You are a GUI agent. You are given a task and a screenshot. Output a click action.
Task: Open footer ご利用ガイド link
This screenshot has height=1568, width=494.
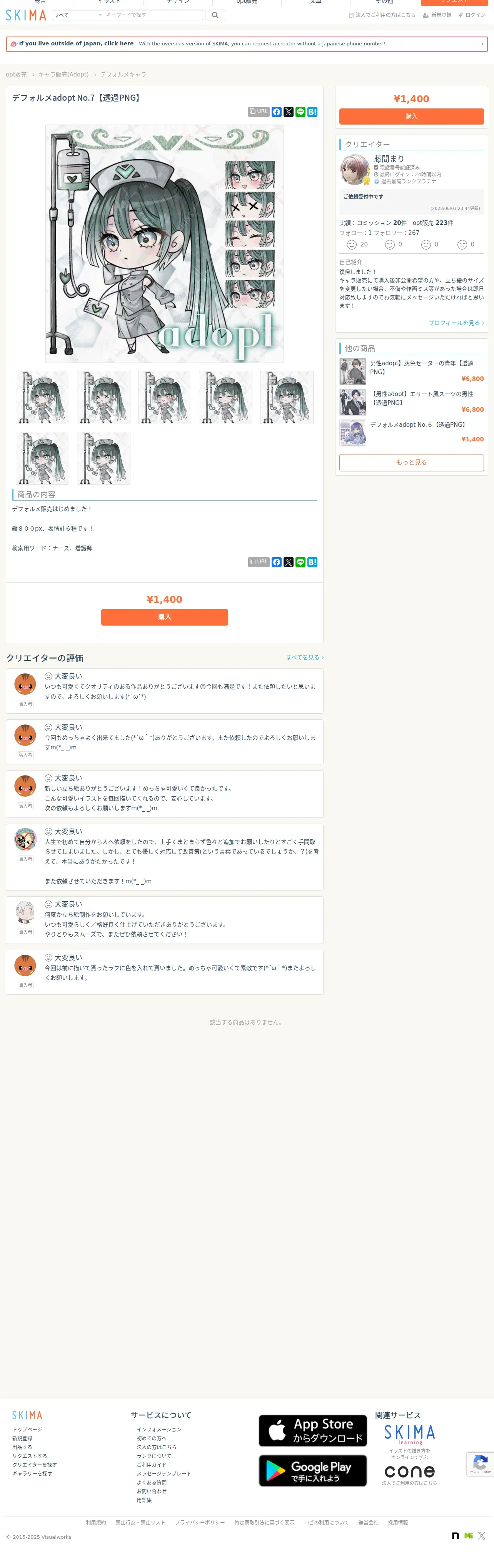(152, 1465)
